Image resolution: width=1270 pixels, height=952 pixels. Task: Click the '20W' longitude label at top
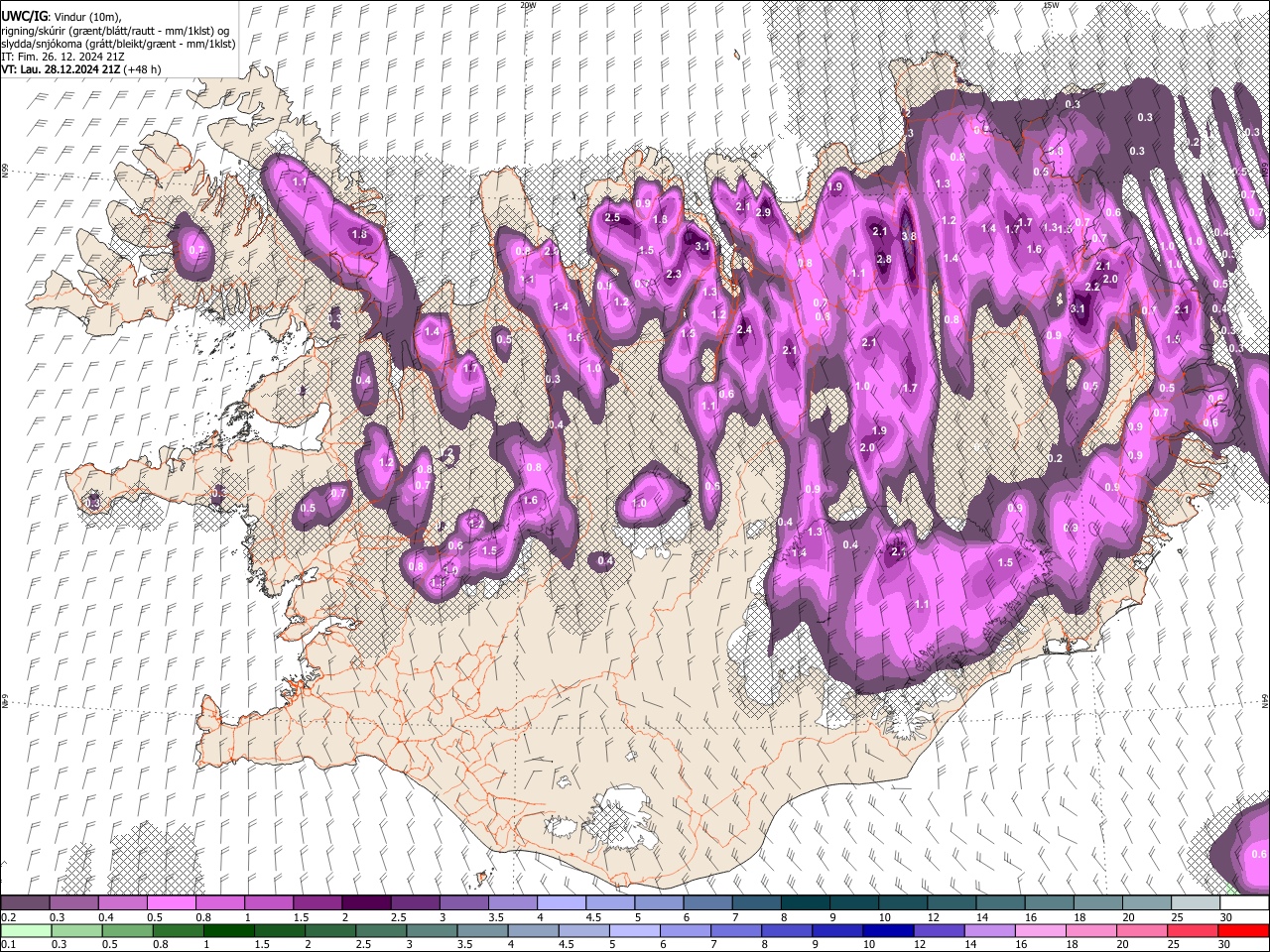(528, 4)
